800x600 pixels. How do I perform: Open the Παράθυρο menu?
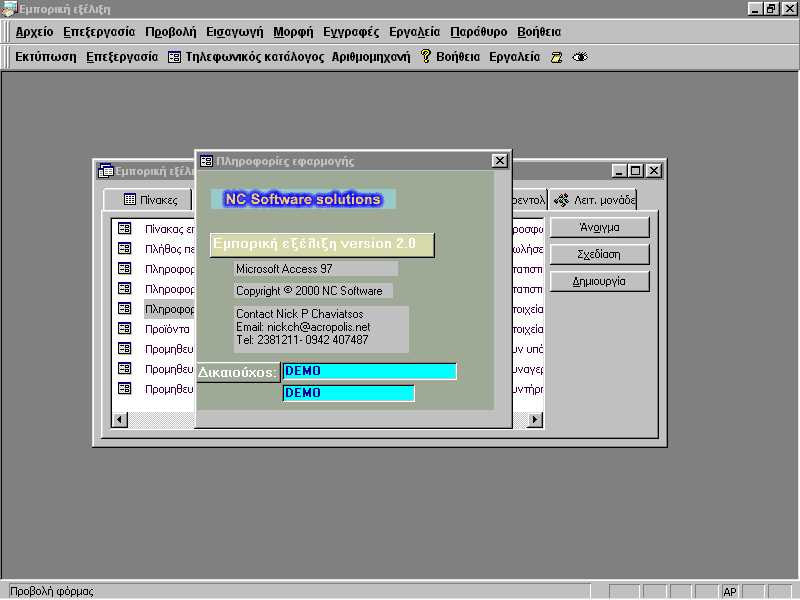pyautogui.click(x=479, y=32)
